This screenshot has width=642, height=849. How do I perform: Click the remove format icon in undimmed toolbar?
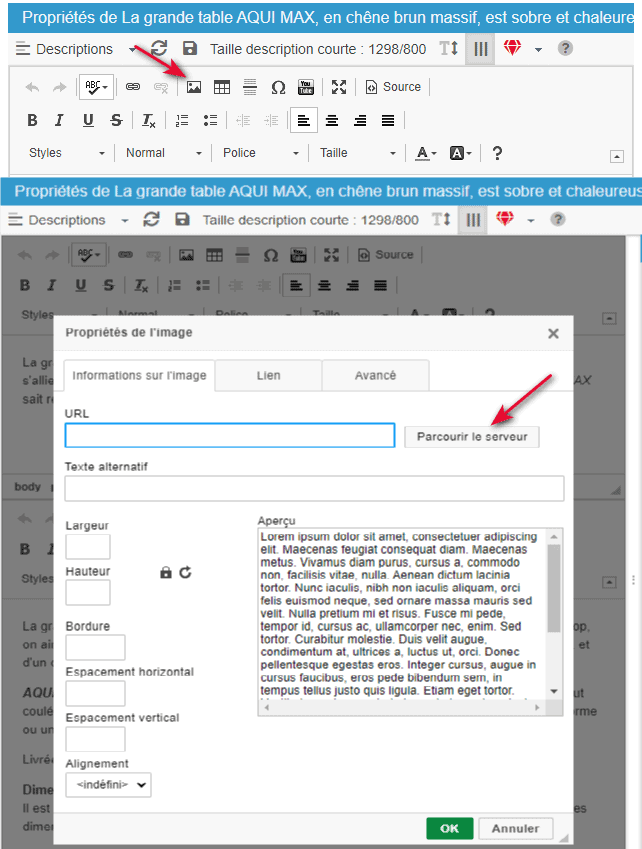148,121
